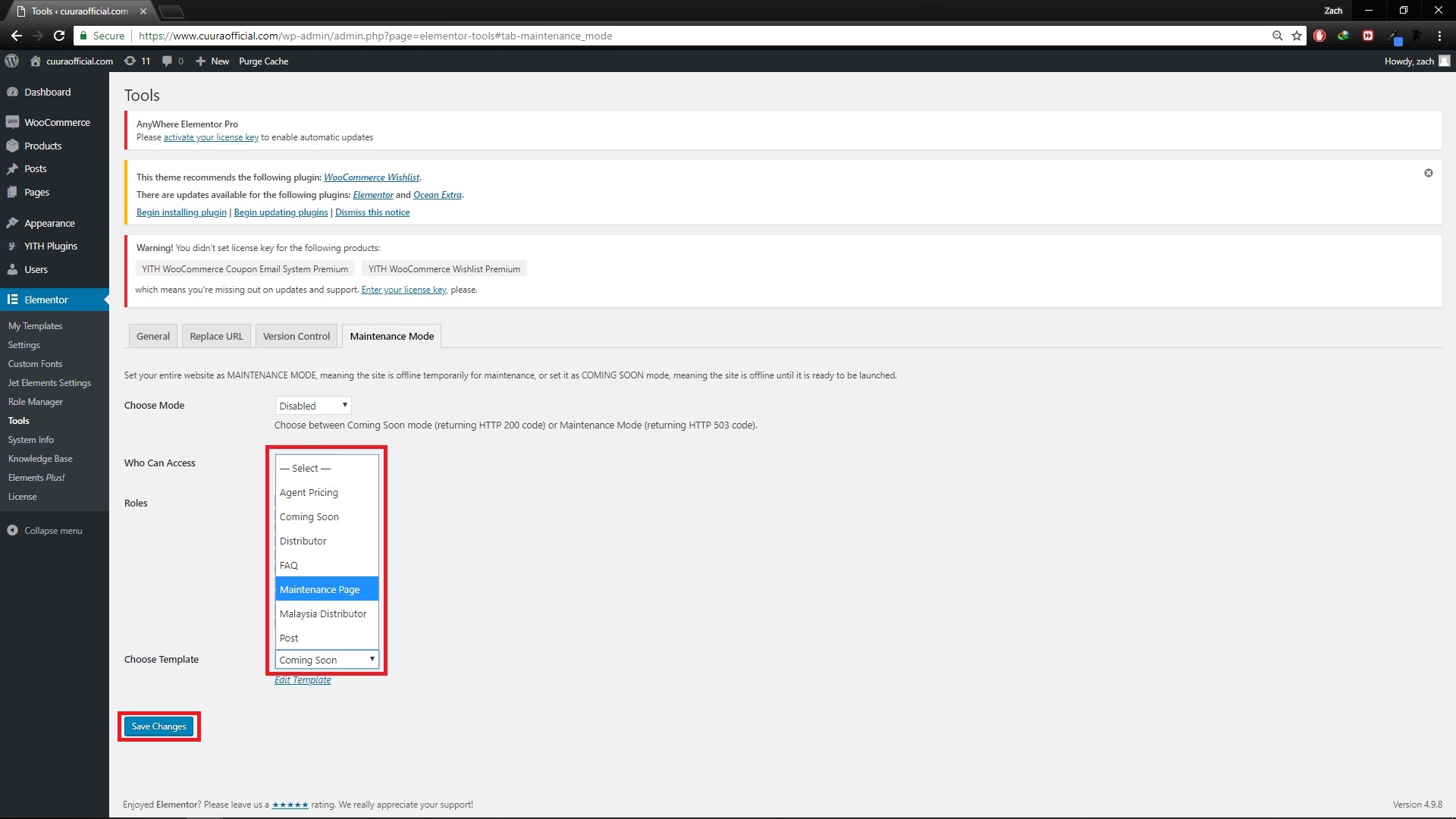
Task: Switch to Replace URL tab
Action: pos(216,336)
